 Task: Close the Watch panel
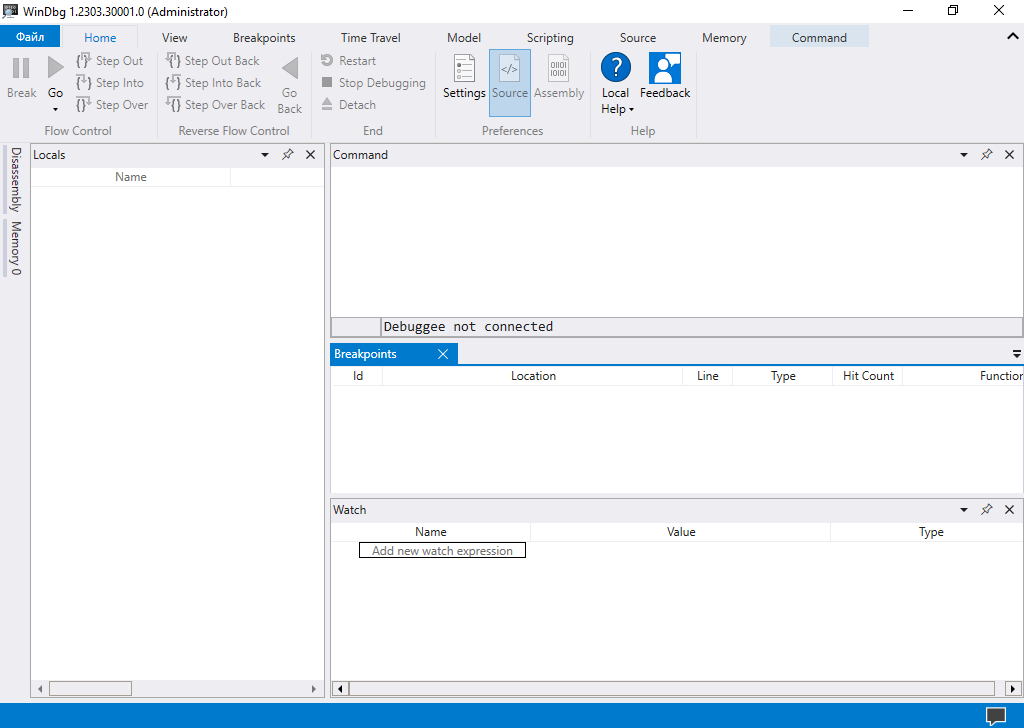1009,510
